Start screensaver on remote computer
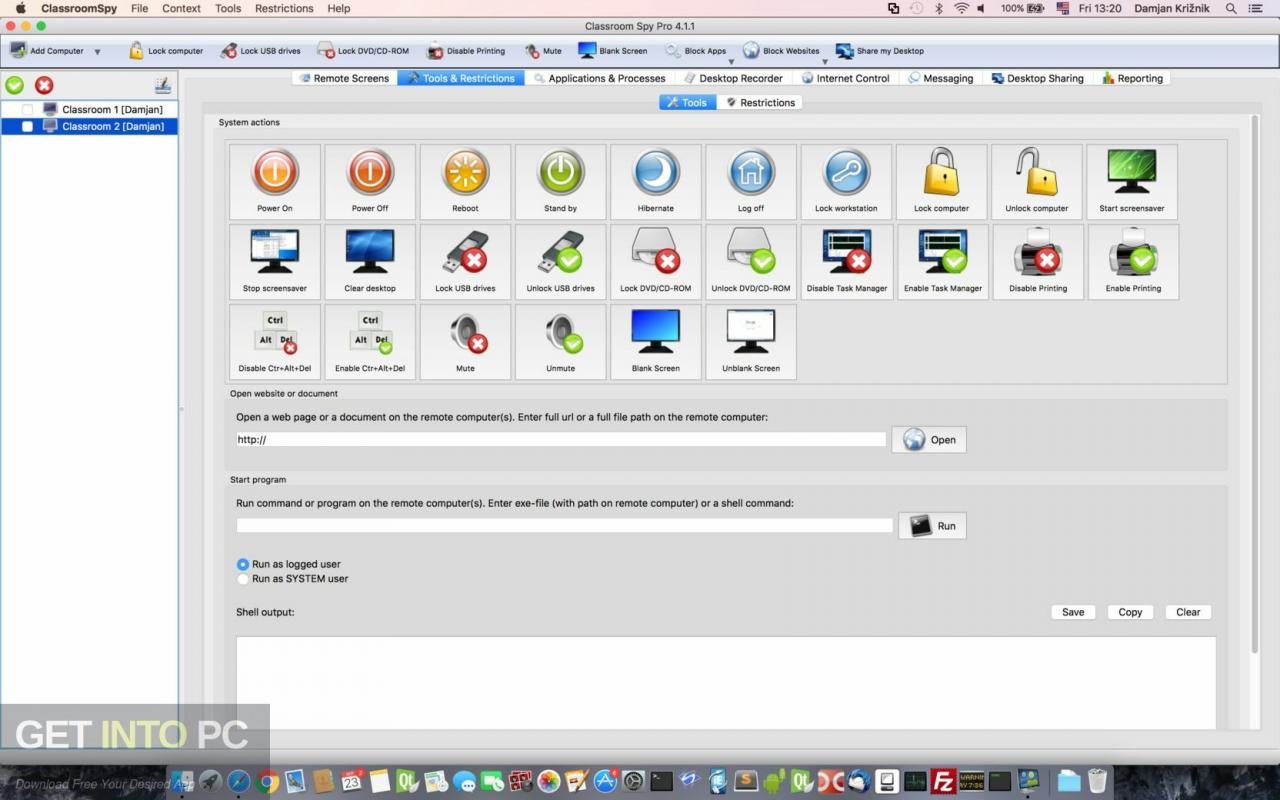This screenshot has height=800, width=1280. pyautogui.click(x=1132, y=181)
